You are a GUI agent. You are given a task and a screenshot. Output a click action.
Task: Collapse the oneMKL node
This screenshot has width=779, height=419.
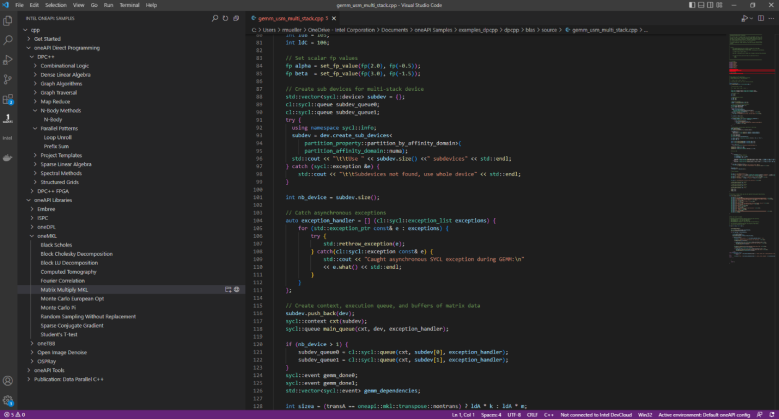tap(32, 236)
